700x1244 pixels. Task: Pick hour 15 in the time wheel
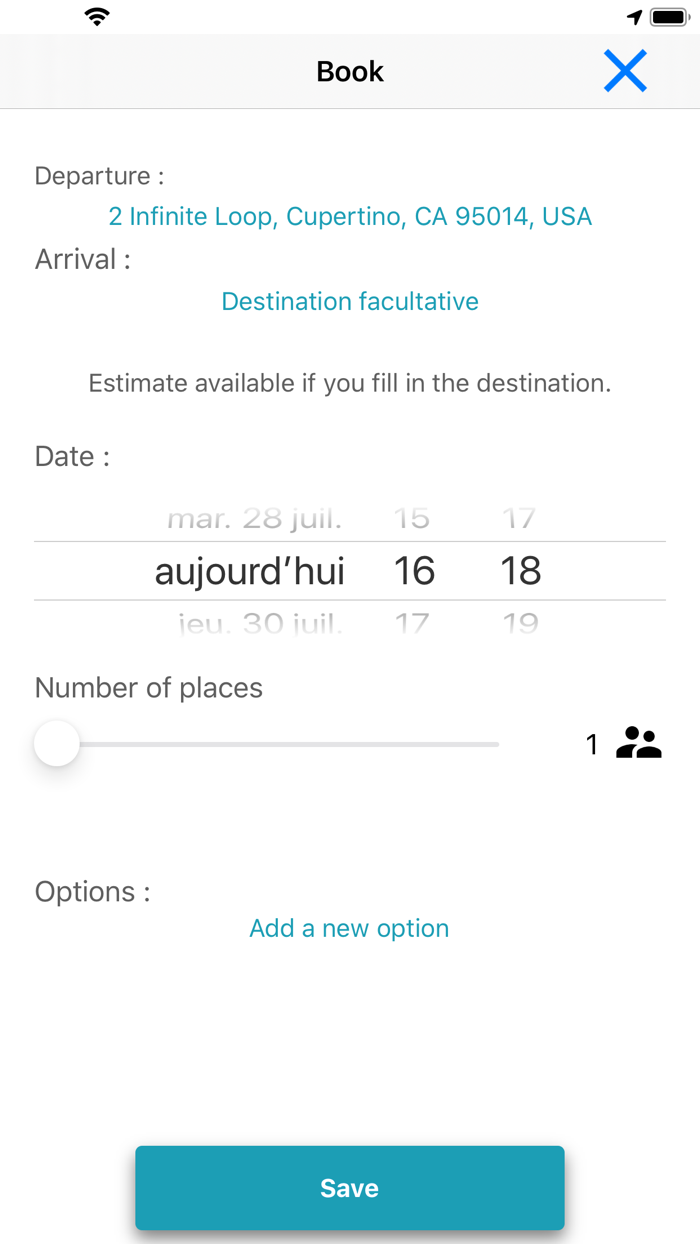click(412, 519)
